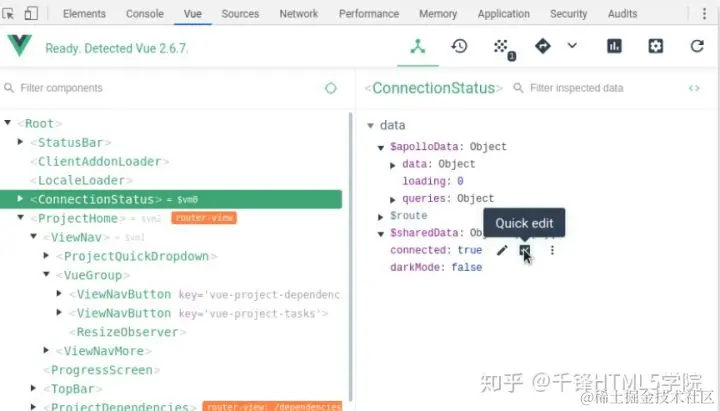This screenshot has height=411, width=720.
Task: Click the component tree vertical scrollbar
Action: click(x=351, y=257)
